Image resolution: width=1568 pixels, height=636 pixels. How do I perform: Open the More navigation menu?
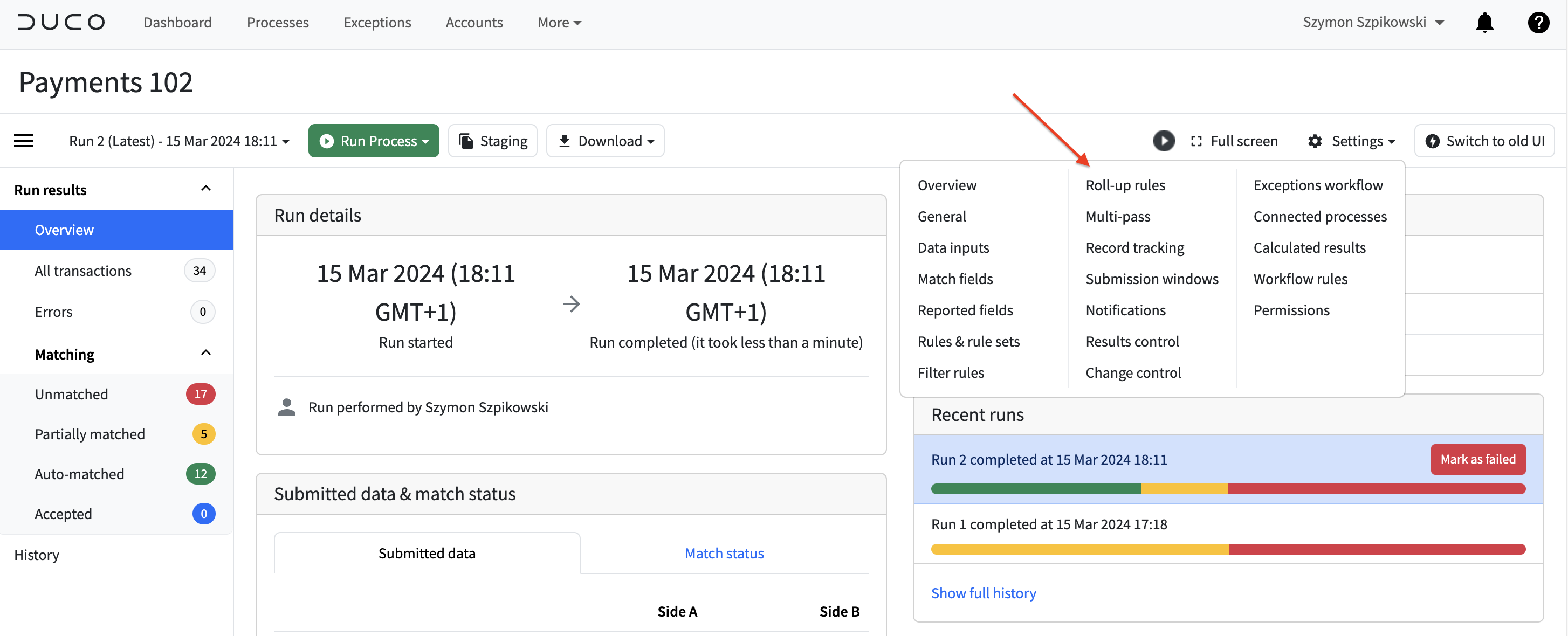tap(559, 23)
